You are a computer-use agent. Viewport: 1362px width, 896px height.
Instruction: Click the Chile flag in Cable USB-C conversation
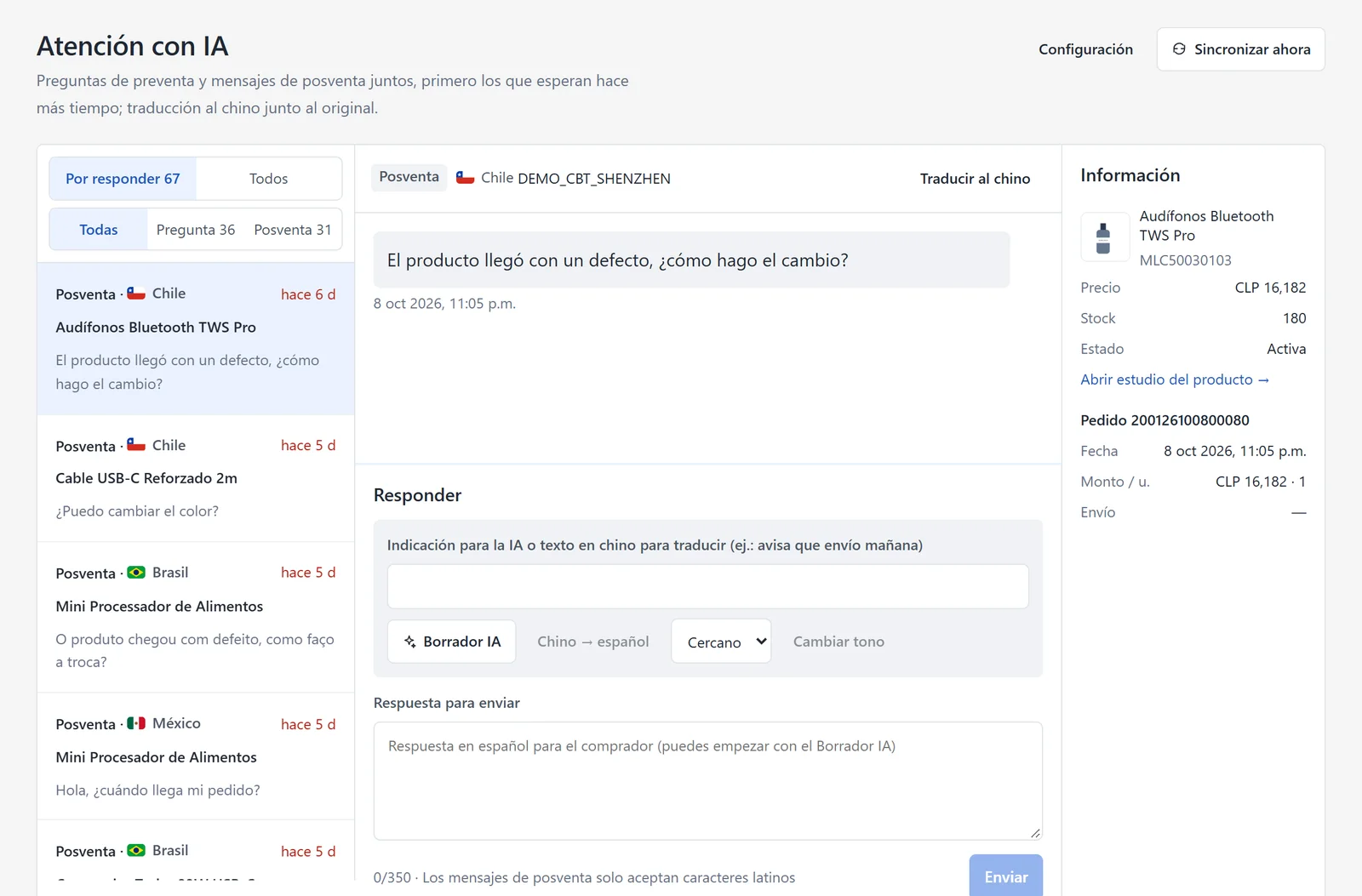tap(136, 445)
